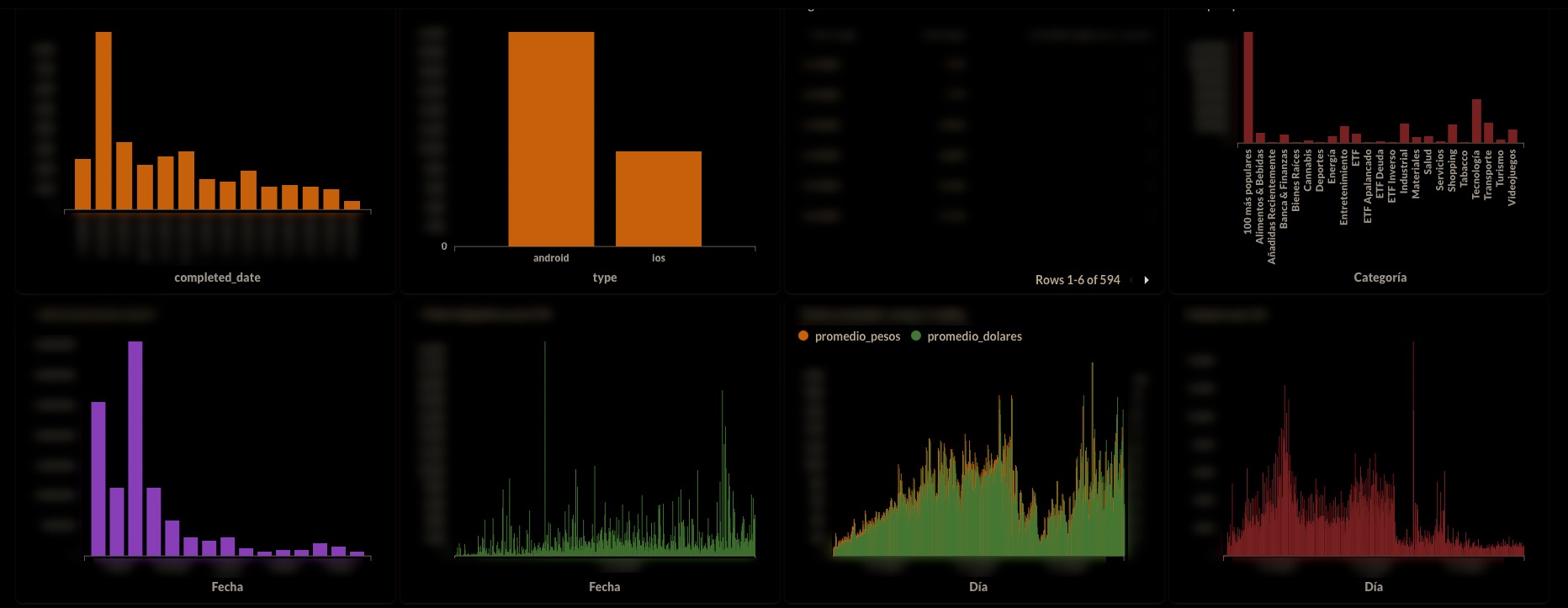Click the Industrial bar in Categoría chart

(1404, 134)
